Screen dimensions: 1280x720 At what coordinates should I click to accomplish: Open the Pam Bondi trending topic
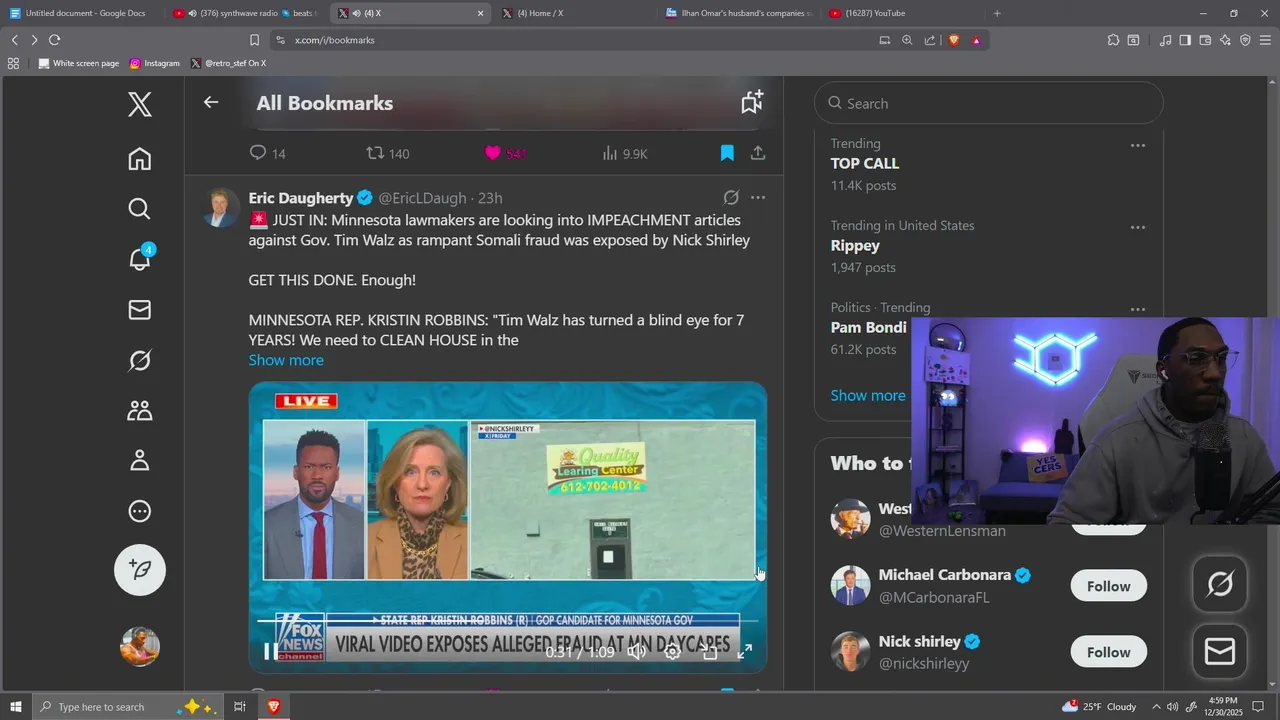click(868, 327)
